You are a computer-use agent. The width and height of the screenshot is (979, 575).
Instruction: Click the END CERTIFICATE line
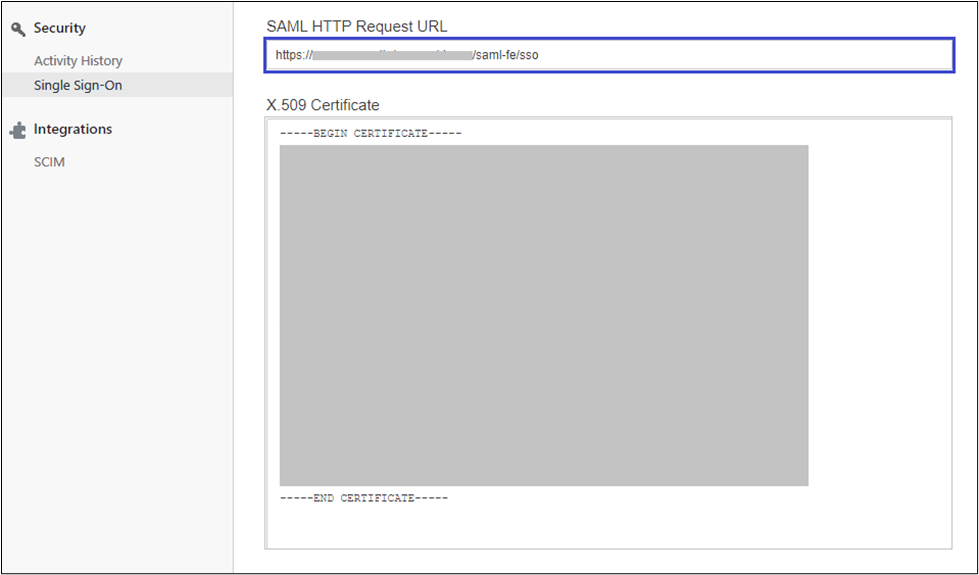(363, 498)
